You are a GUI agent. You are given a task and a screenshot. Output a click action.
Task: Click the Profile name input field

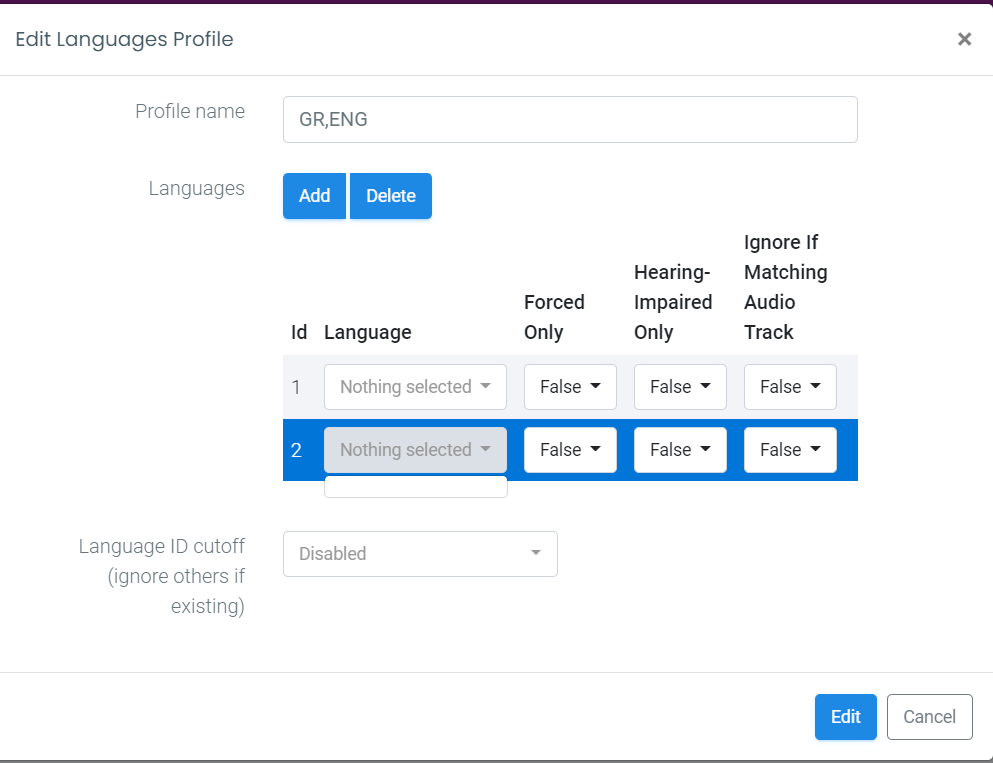pyautogui.click(x=570, y=120)
